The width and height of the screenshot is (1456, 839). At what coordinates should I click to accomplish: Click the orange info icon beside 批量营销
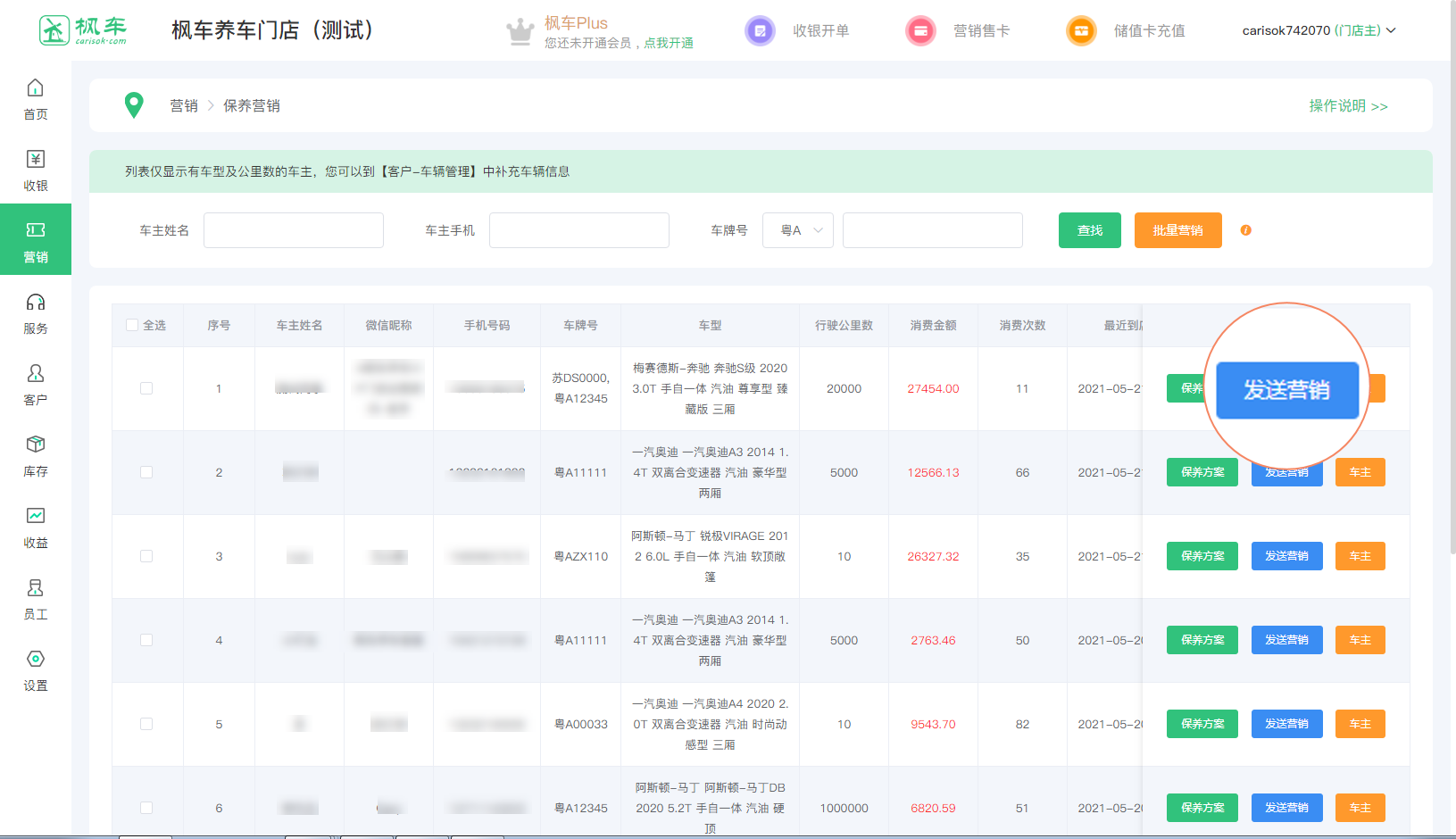[x=1245, y=230]
